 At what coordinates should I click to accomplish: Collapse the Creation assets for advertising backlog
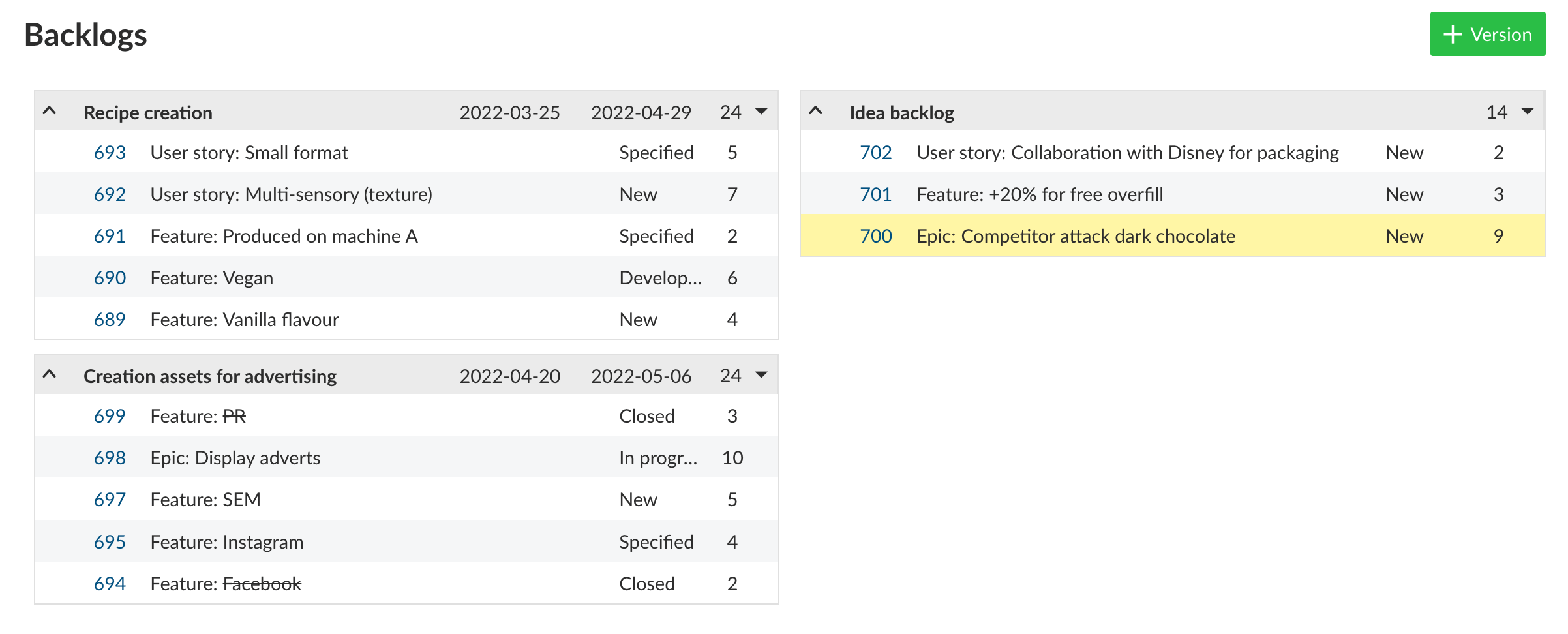coord(50,375)
